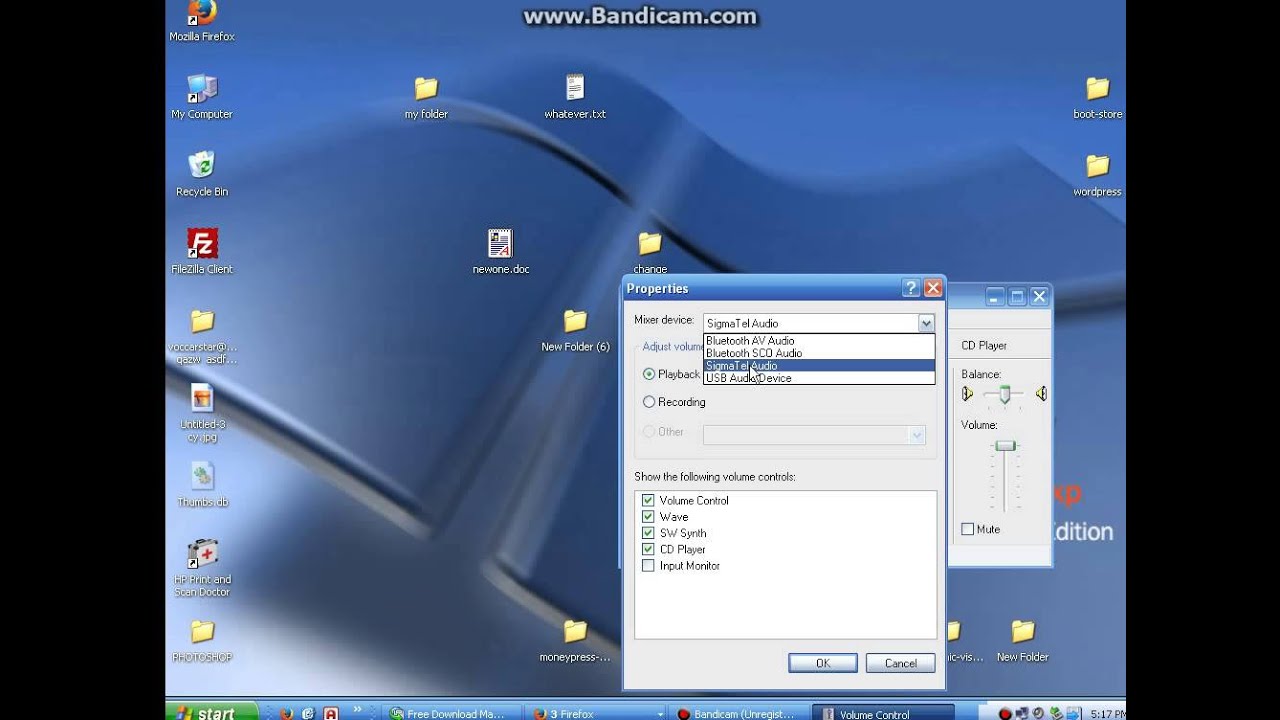Select the FileZilla Client shortcut
1280x720 pixels.
[x=202, y=252]
